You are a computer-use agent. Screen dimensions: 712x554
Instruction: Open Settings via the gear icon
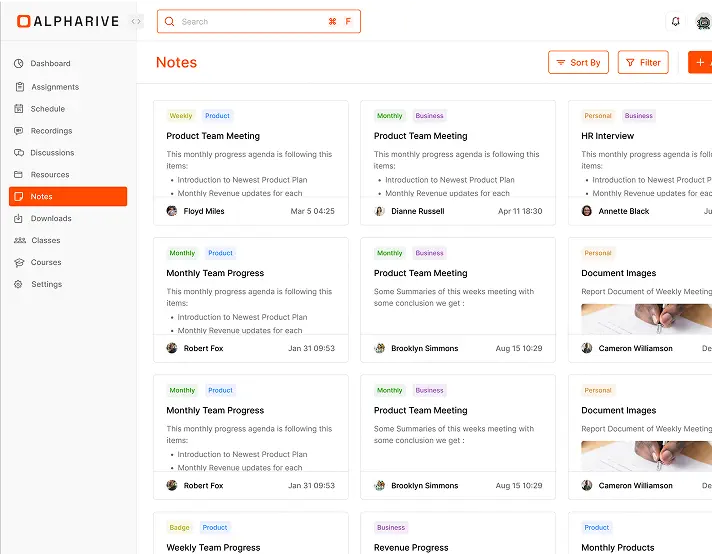19,284
